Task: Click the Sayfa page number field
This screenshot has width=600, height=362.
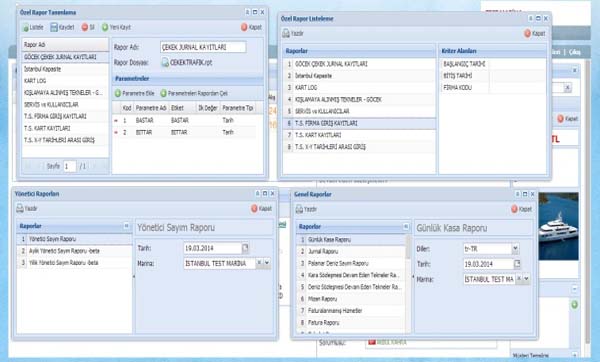Action: (70, 166)
